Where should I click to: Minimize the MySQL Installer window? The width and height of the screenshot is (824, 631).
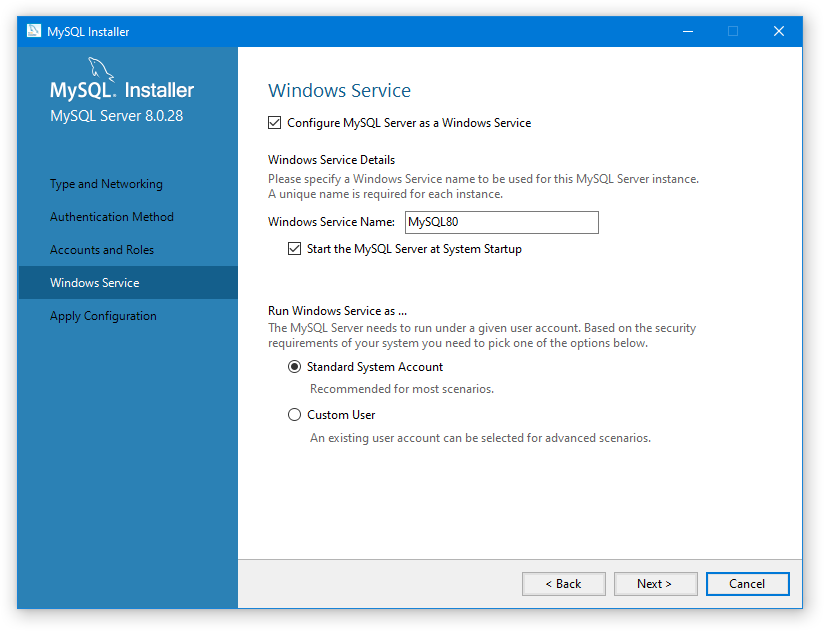[x=686, y=31]
